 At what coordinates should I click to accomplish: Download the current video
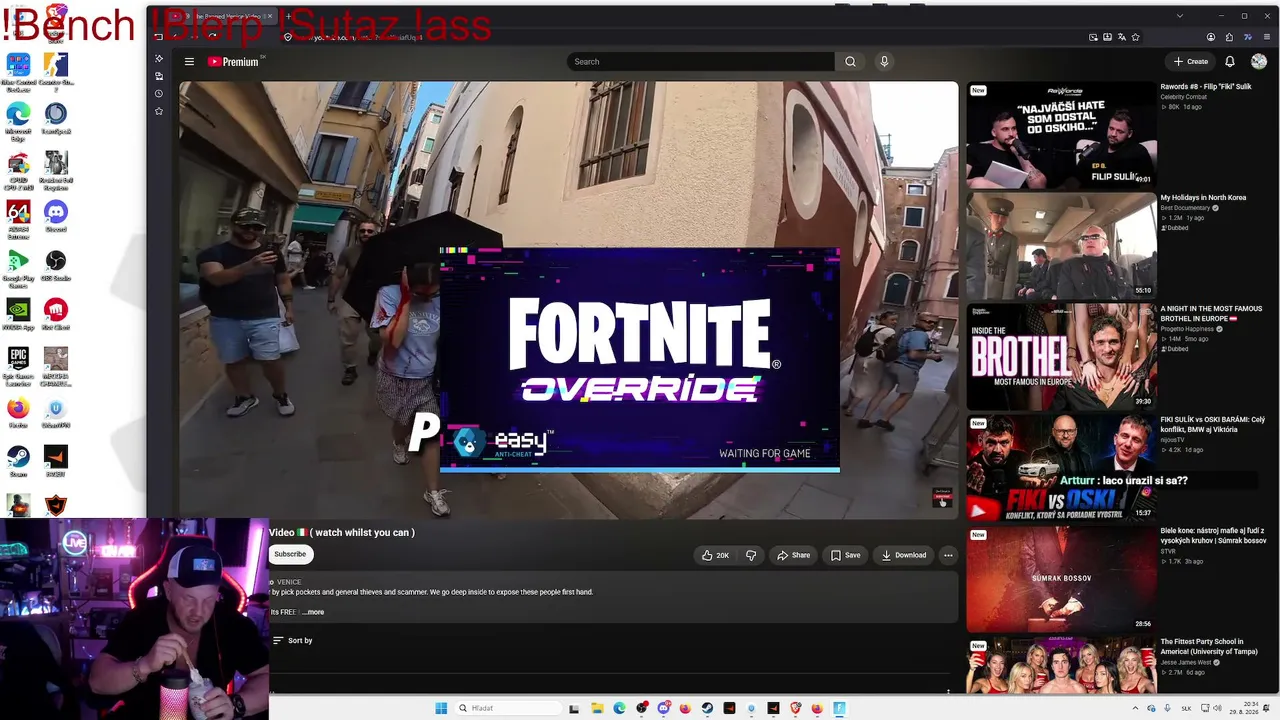click(904, 555)
